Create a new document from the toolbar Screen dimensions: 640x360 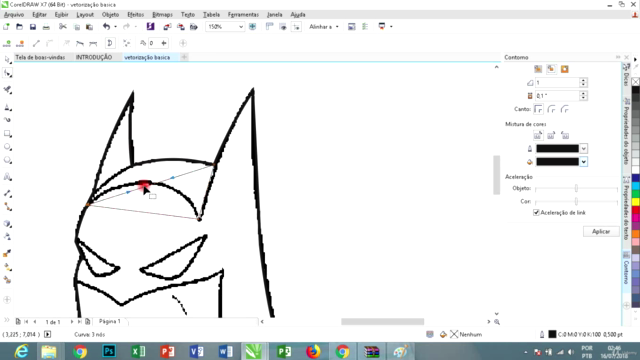6,27
